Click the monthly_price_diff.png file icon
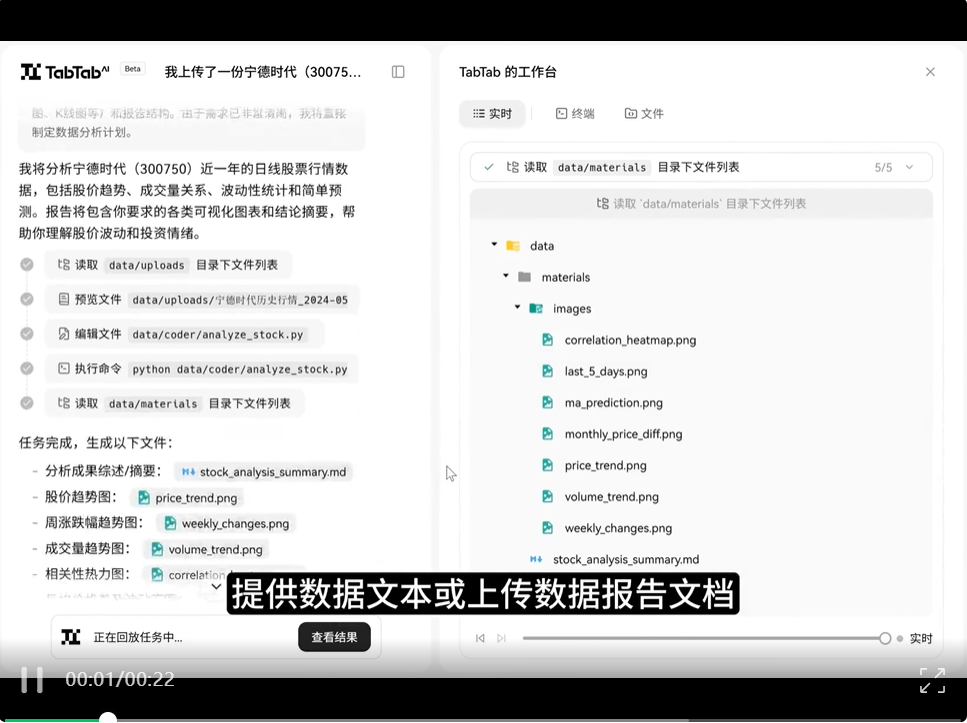967x723 pixels. (x=548, y=434)
